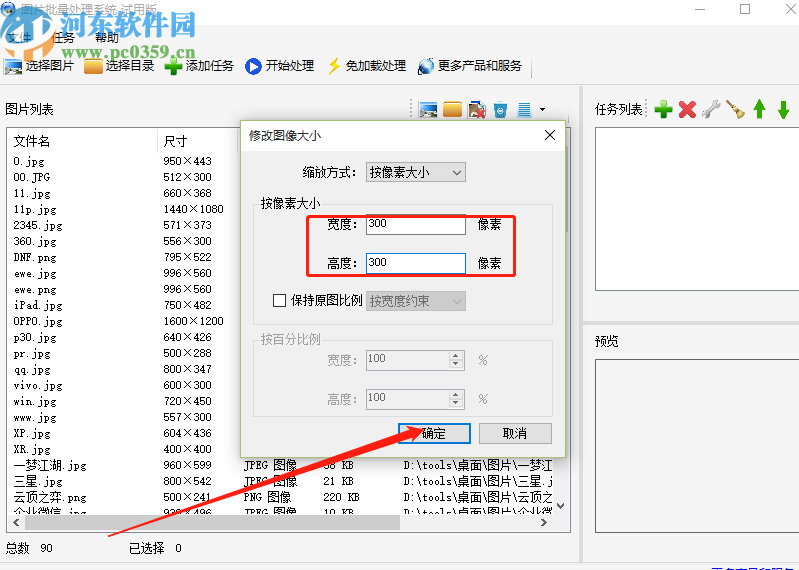Start processing with 开始处理 button
This screenshot has height=570, width=799.
click(x=280, y=66)
